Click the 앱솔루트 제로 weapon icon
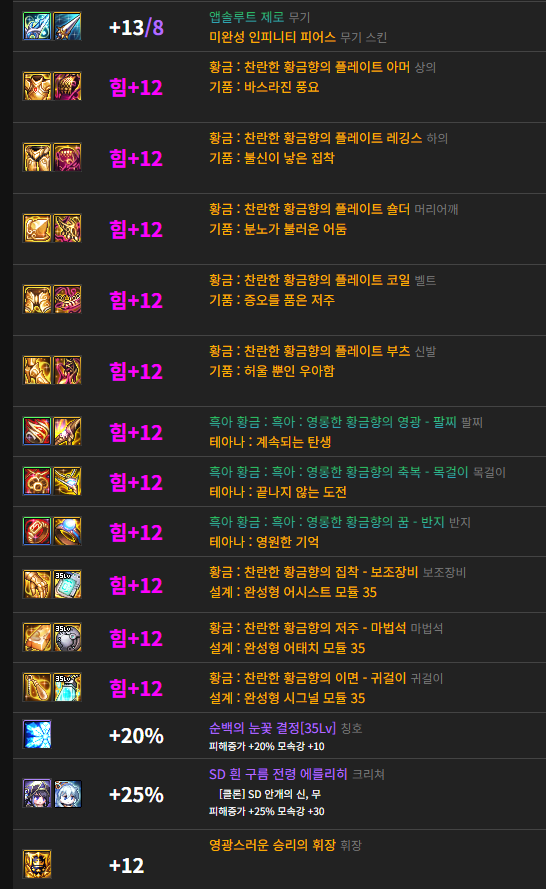This screenshot has height=889, width=546. [37, 27]
